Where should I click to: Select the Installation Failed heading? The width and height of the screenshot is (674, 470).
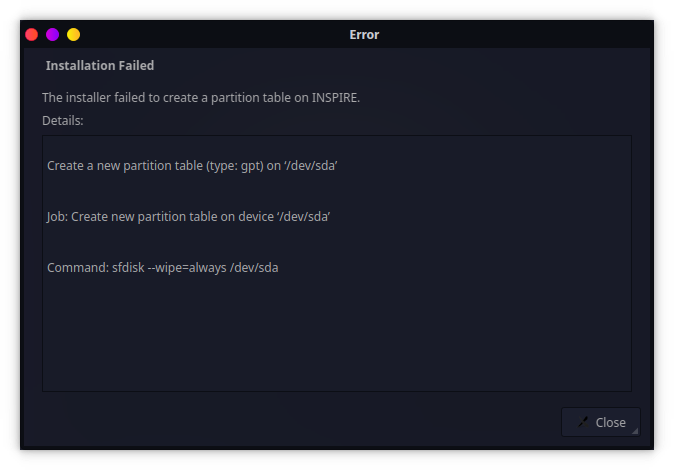pos(100,65)
